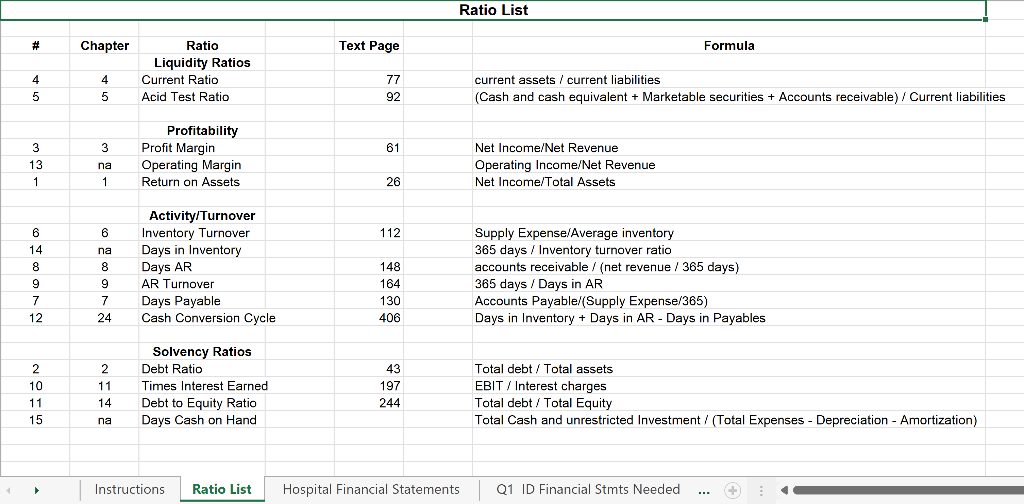Image resolution: width=1024 pixels, height=504 pixels.
Task: Select the Times Interest Earned cell
Action: coord(202,386)
